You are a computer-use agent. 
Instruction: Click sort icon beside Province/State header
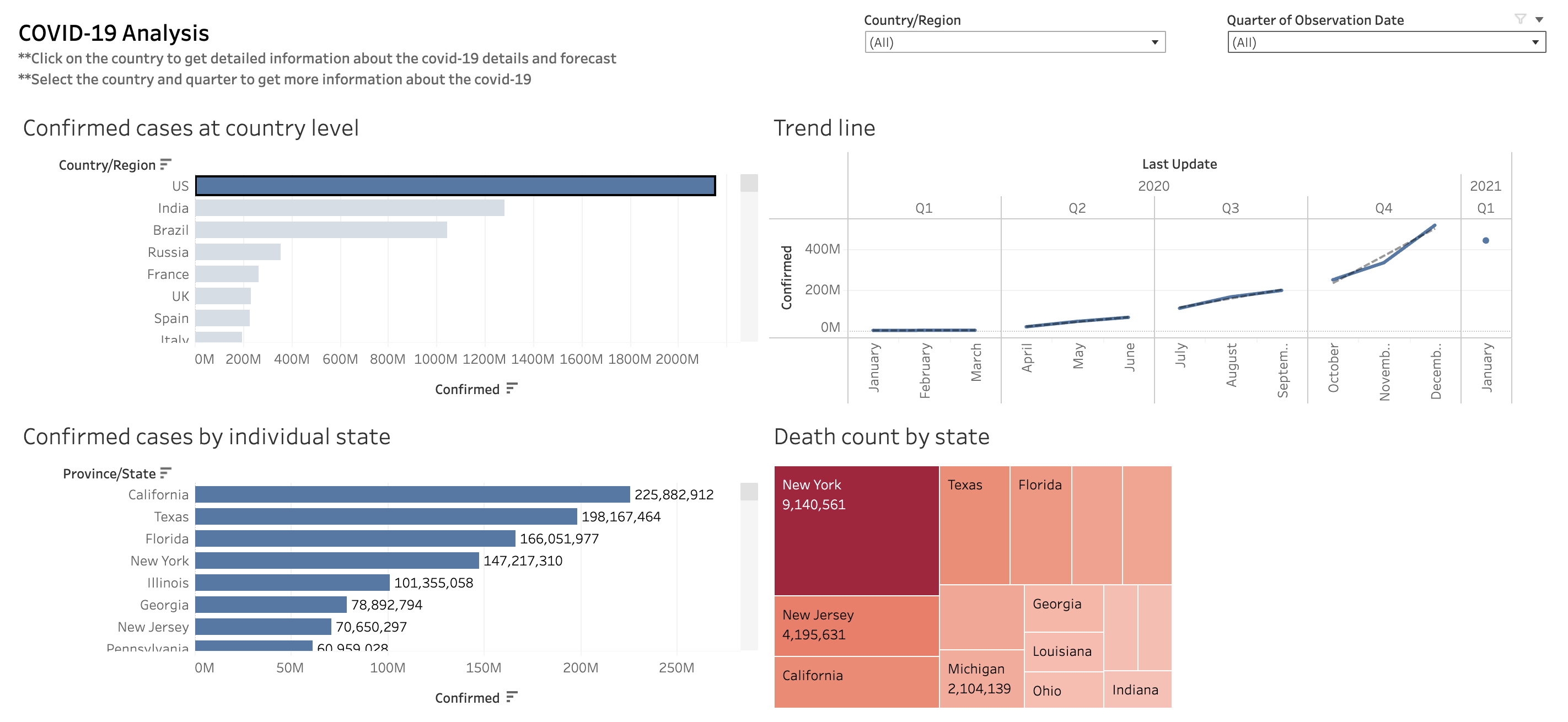coord(165,473)
